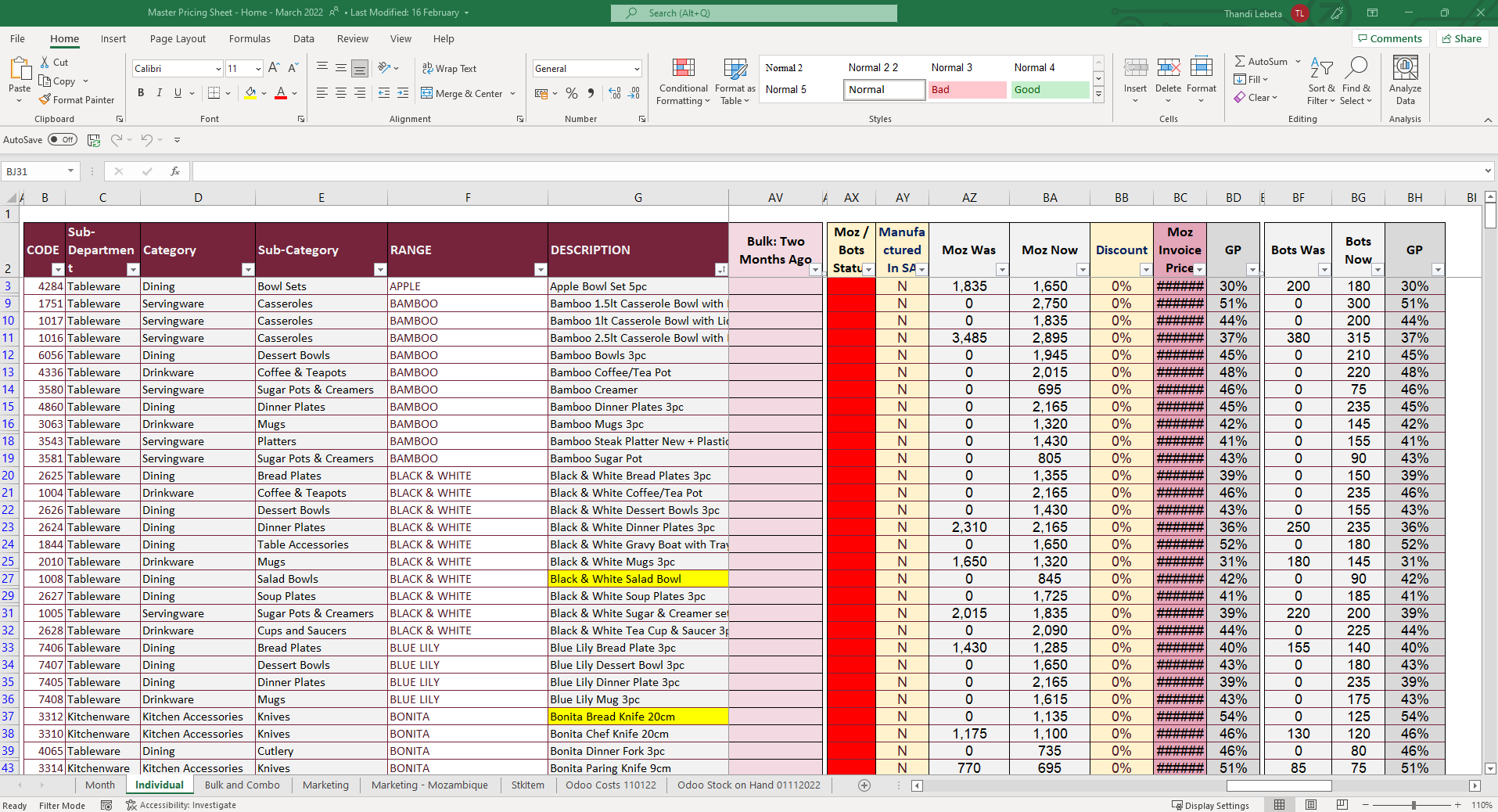
Task: Apply yellow Fill Color swatch
Action: (250, 94)
